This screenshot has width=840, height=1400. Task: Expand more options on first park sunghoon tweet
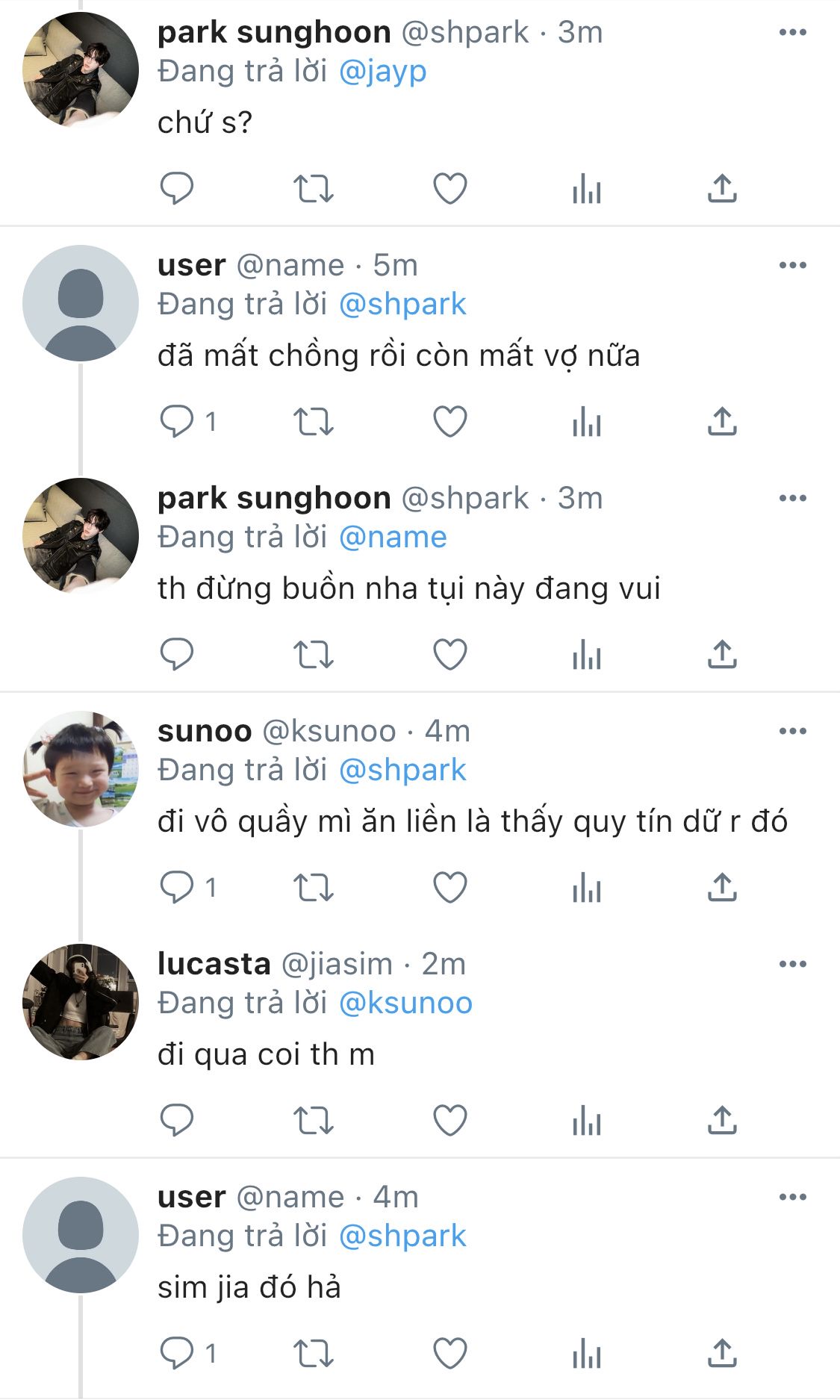pyautogui.click(x=792, y=32)
